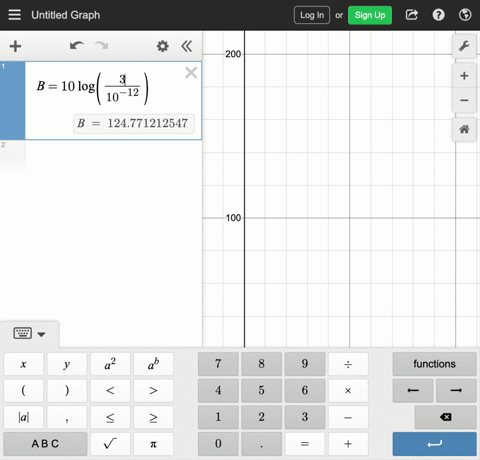Viewport: 480px width, 460px height.
Task: Undo the last expression edit
Action: (77, 46)
